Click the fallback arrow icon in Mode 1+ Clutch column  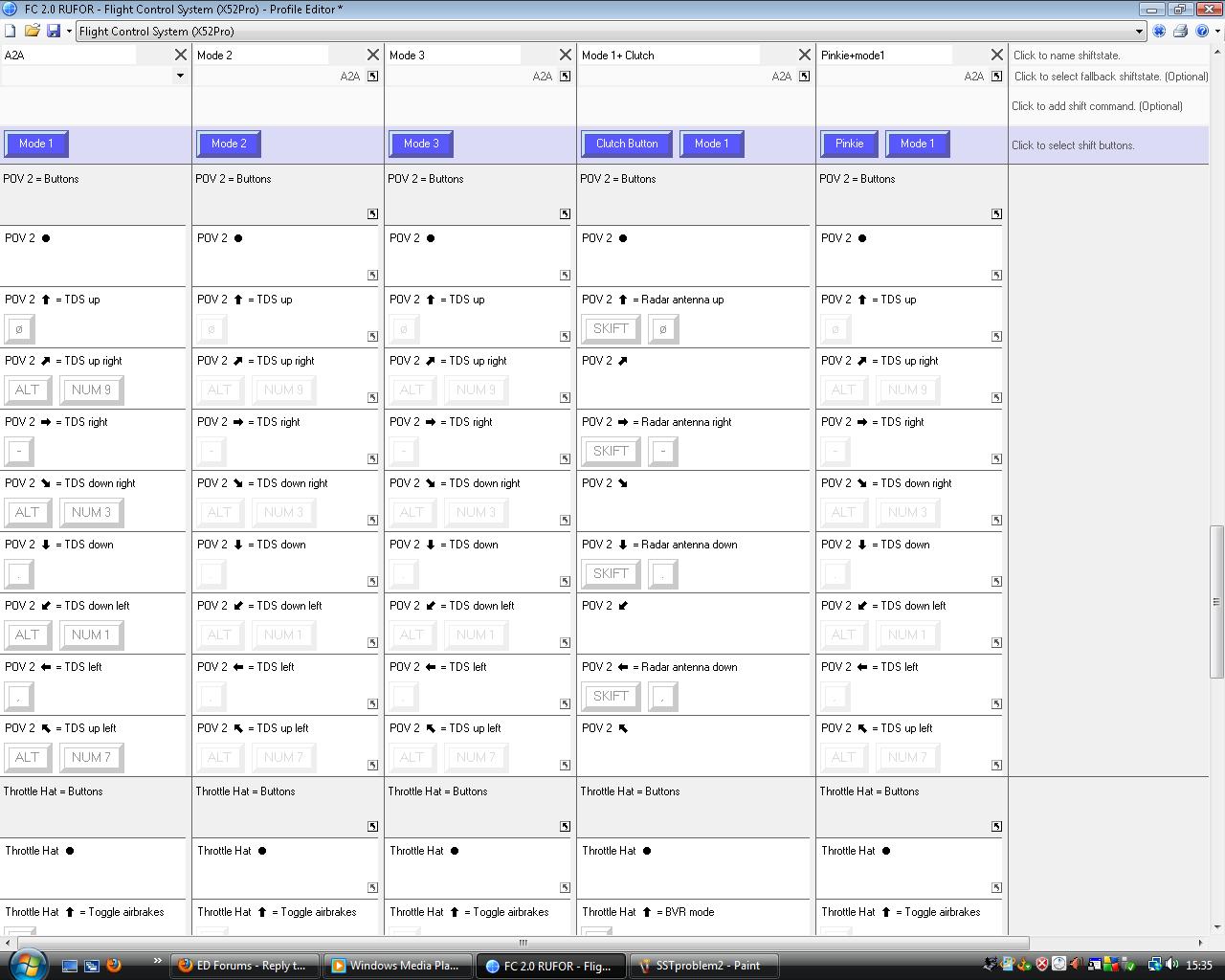(x=805, y=76)
